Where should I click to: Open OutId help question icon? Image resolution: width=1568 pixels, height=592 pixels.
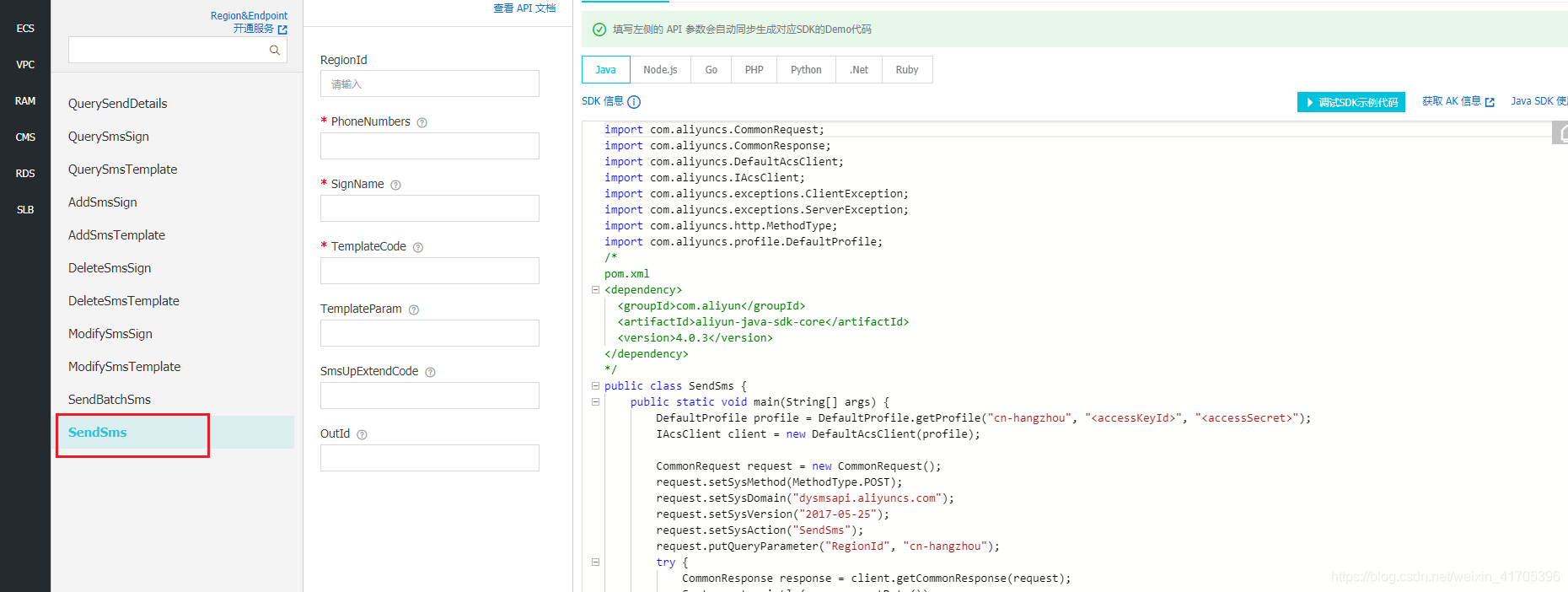(362, 434)
